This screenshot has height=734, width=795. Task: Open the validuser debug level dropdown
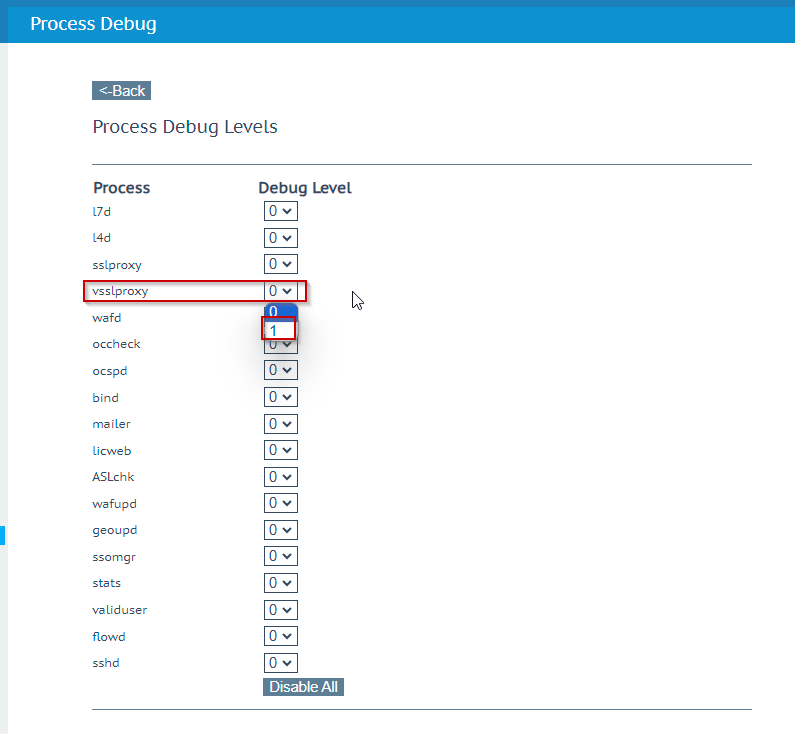click(x=280, y=609)
